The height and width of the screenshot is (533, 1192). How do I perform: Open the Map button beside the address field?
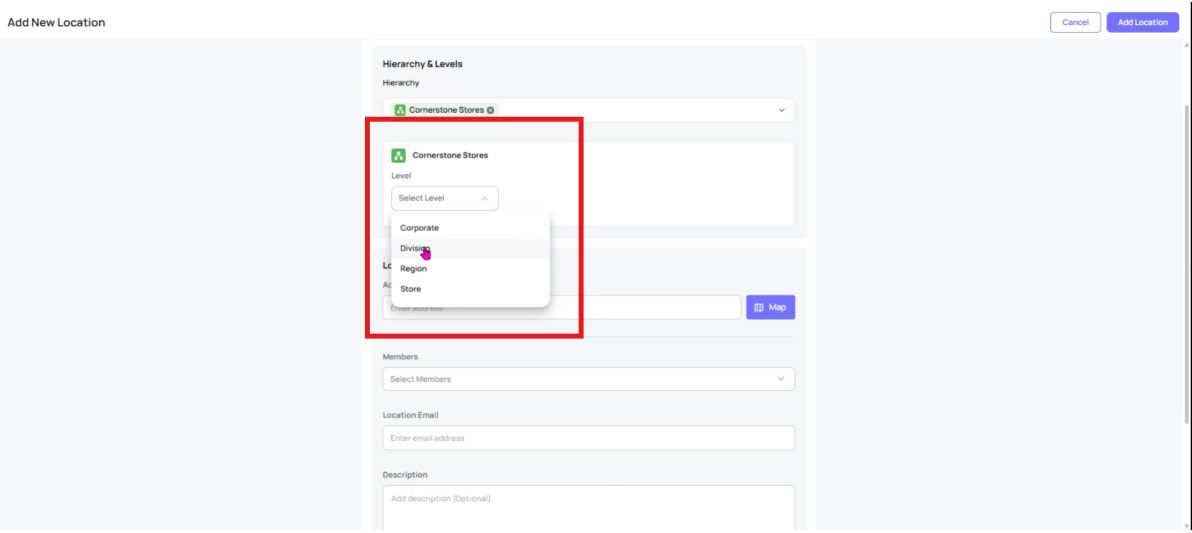[x=770, y=307]
